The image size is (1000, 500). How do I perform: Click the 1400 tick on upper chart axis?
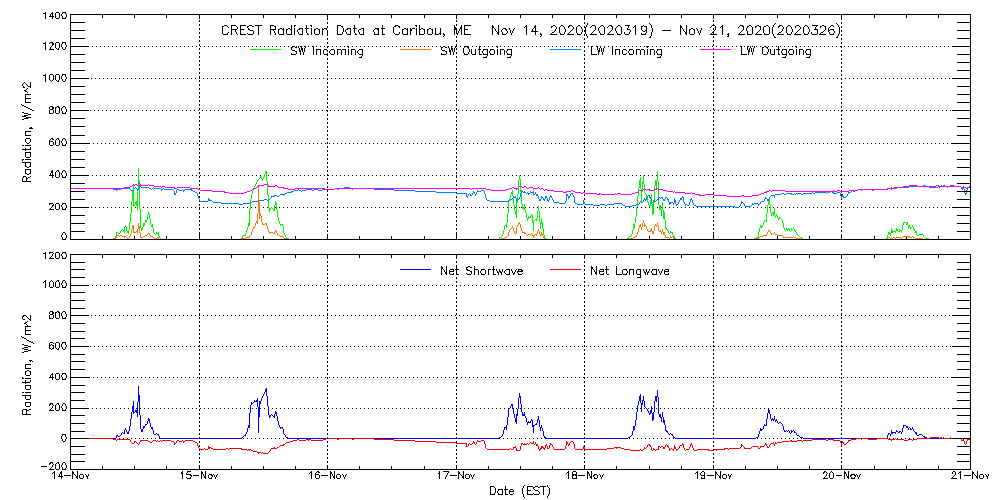pos(54,18)
